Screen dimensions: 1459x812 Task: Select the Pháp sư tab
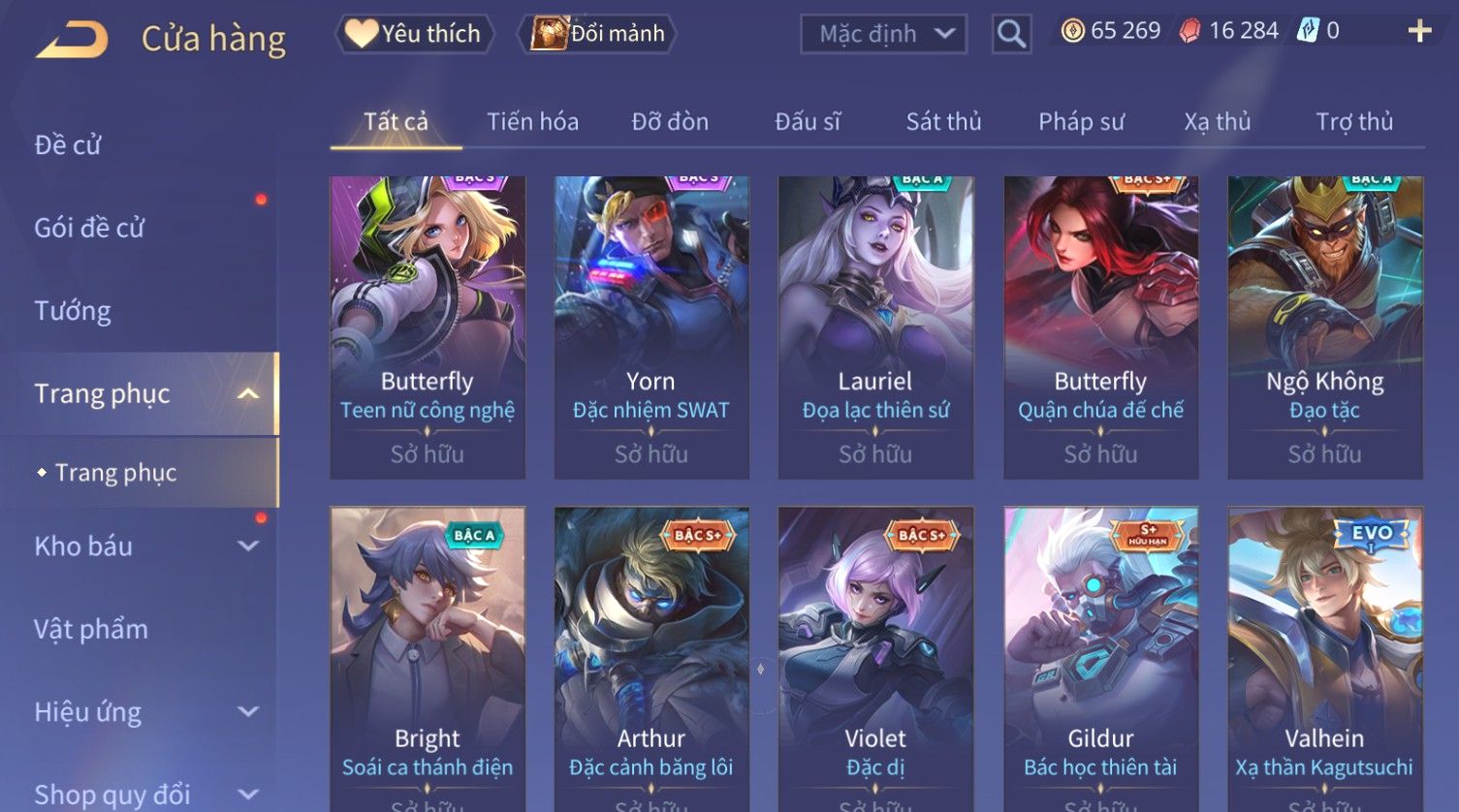click(1081, 122)
